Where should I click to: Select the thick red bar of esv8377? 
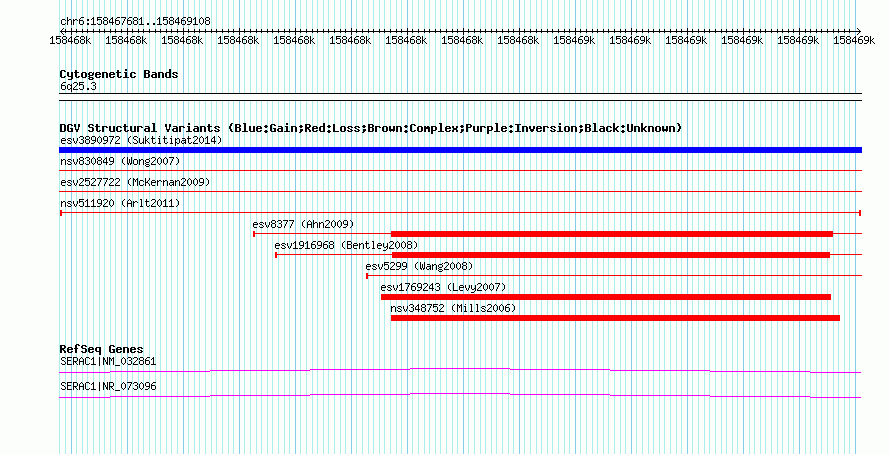[612, 234]
